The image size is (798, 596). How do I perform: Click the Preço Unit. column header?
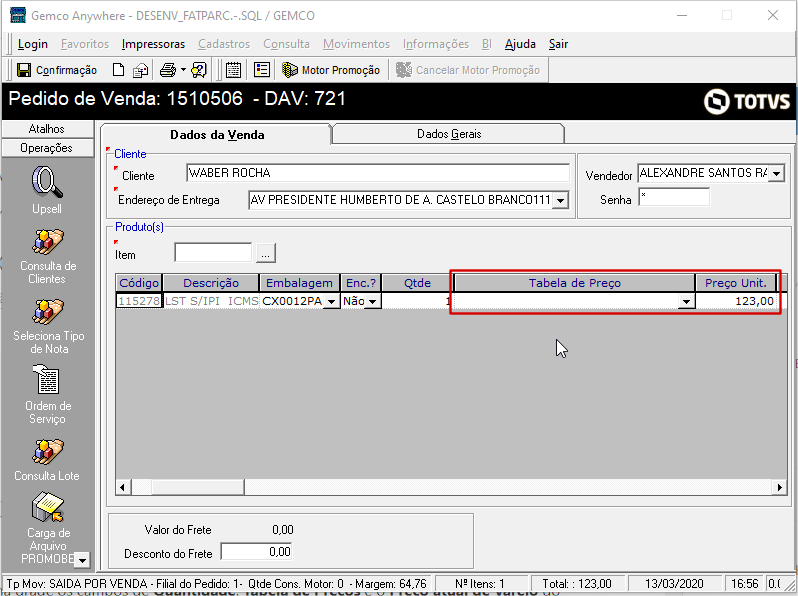click(735, 283)
